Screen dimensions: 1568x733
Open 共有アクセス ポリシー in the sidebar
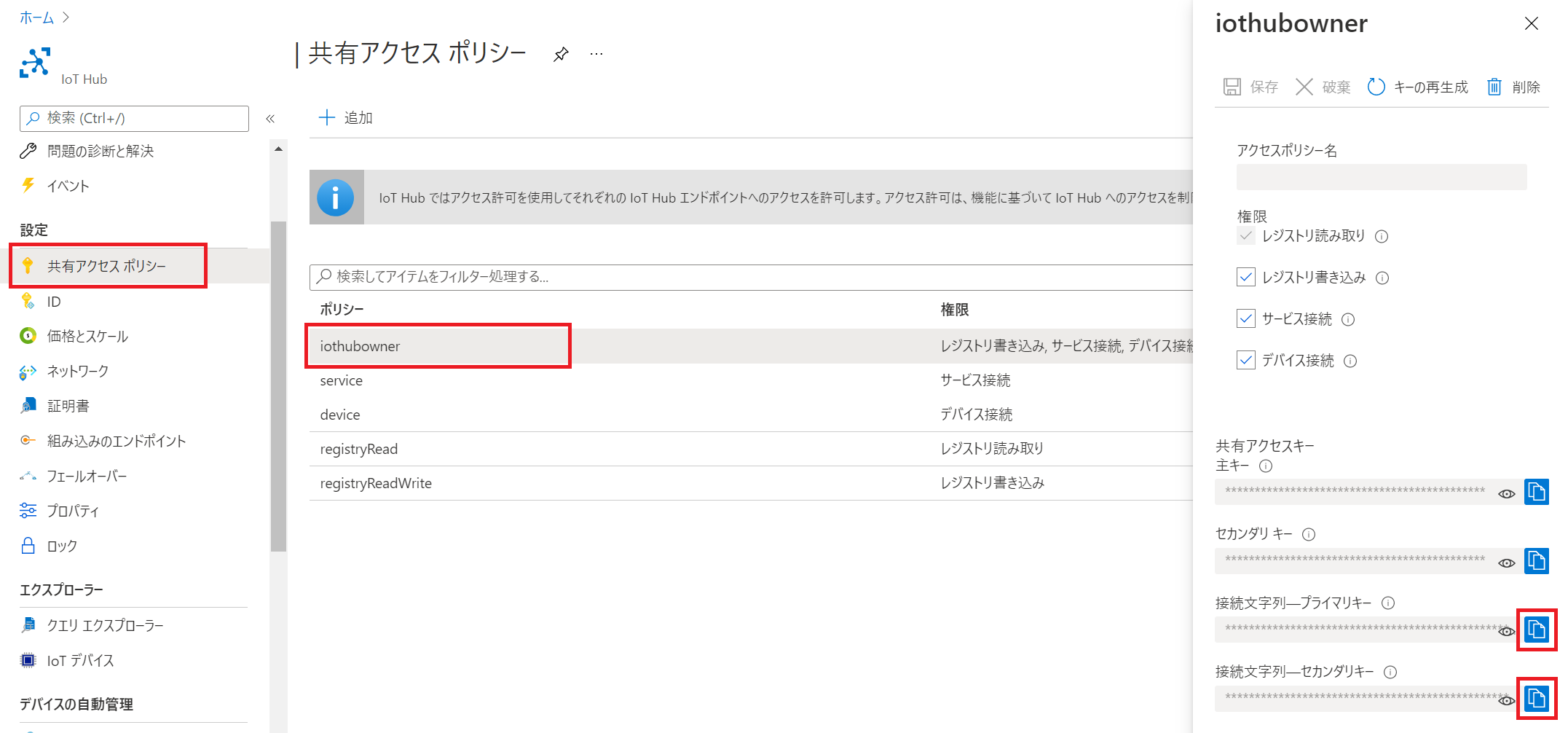coord(108,266)
